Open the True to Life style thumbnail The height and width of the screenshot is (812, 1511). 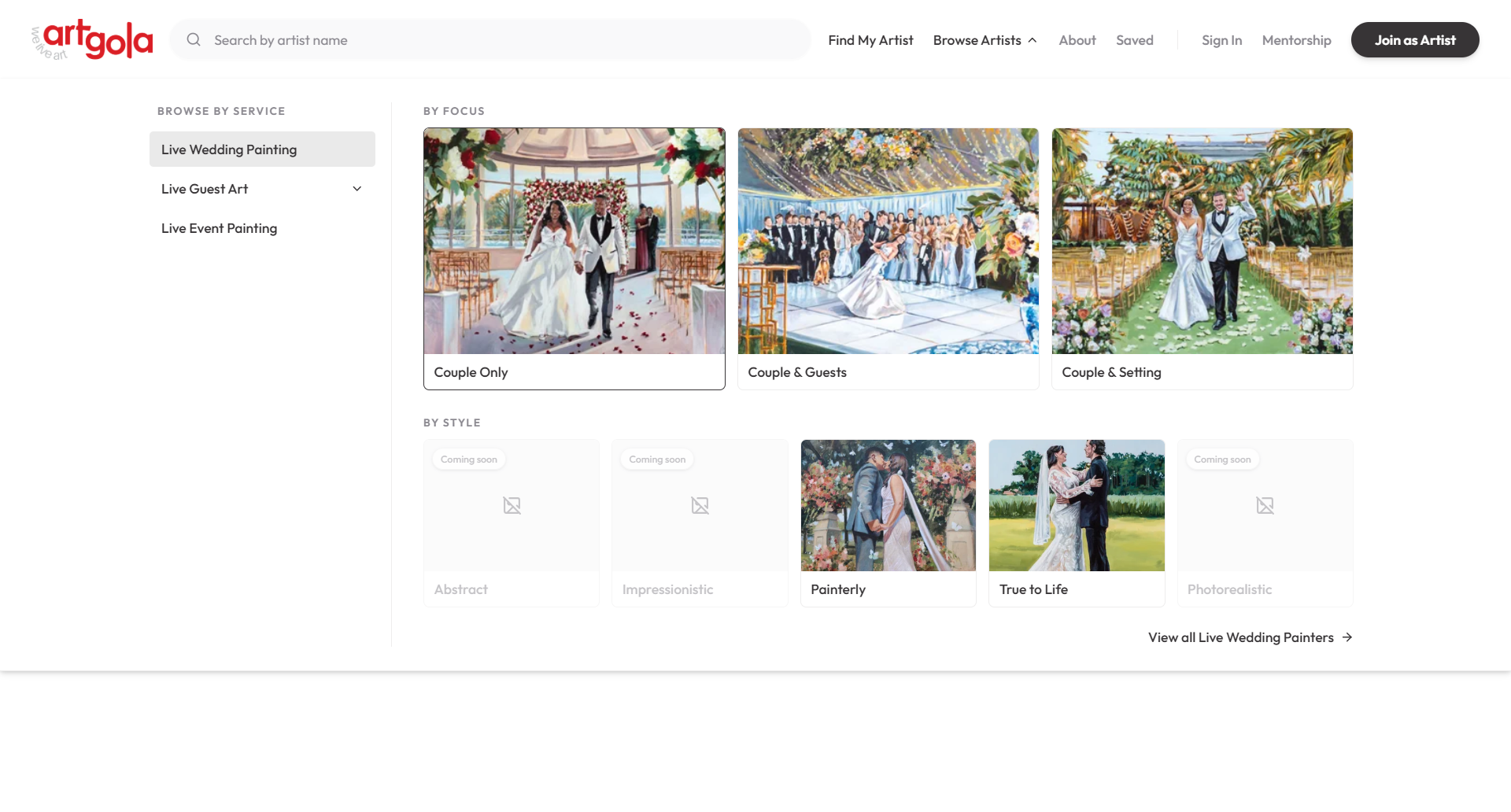click(x=1077, y=505)
